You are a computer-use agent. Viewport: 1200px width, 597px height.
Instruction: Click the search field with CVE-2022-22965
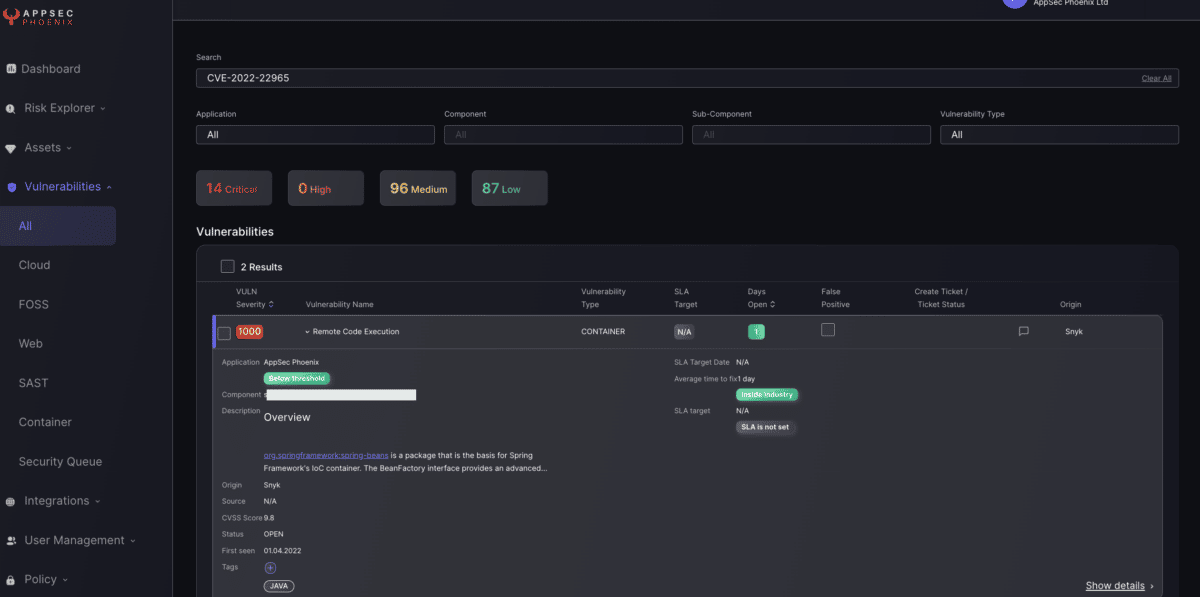coord(687,78)
